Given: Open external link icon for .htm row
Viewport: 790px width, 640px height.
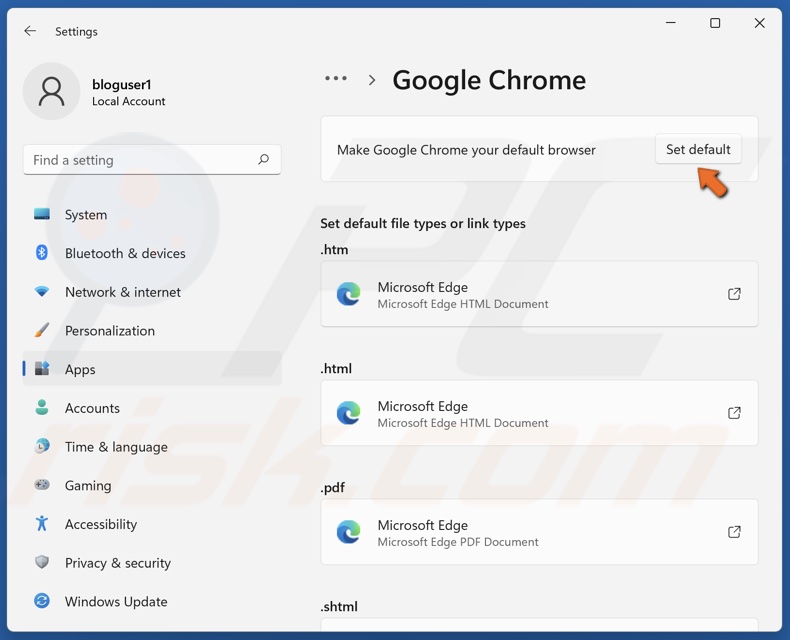Looking at the screenshot, I should pos(734,294).
